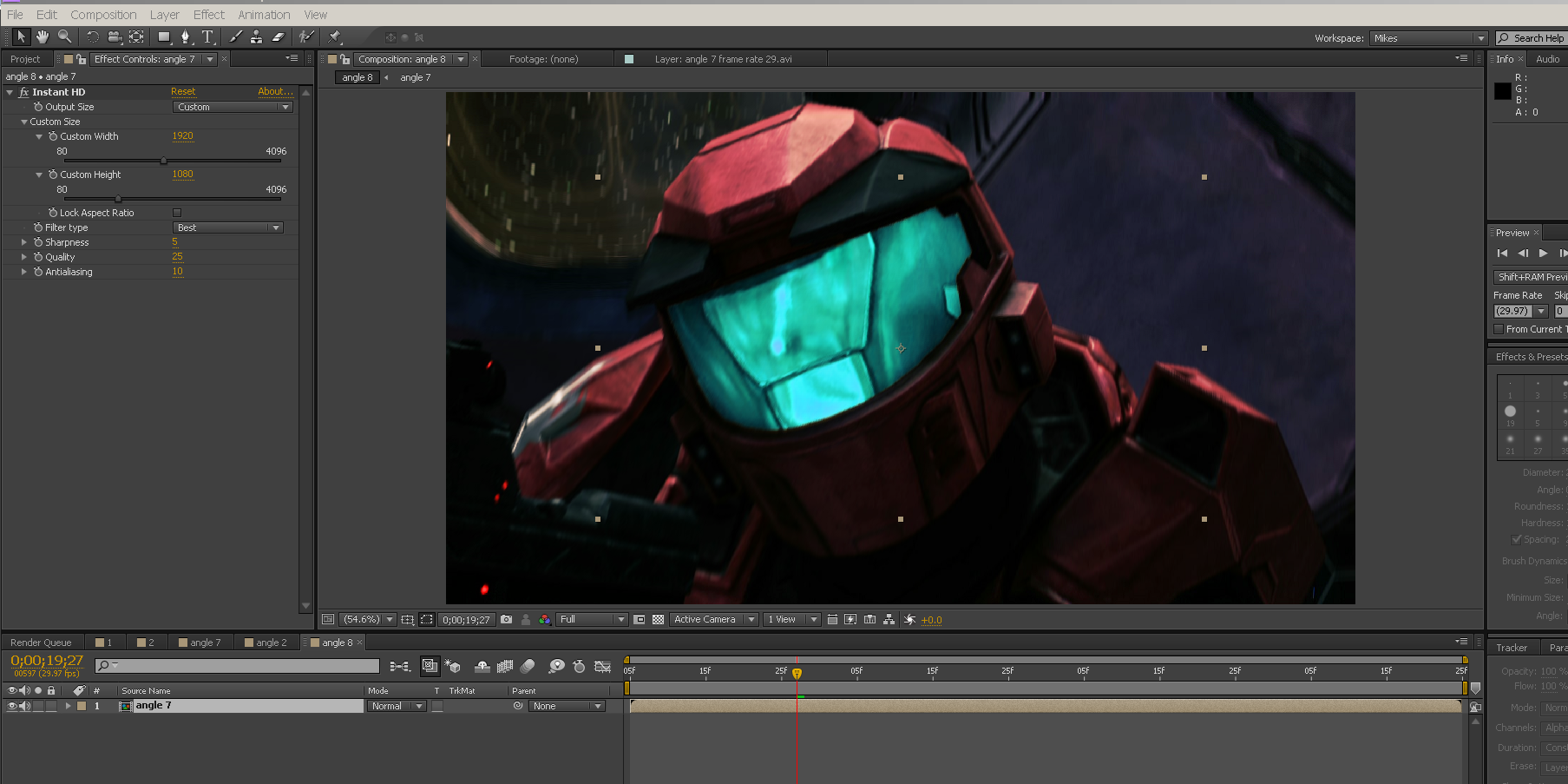Image resolution: width=1568 pixels, height=784 pixels.
Task: Select the Horizontal Type tool
Action: coord(207,36)
